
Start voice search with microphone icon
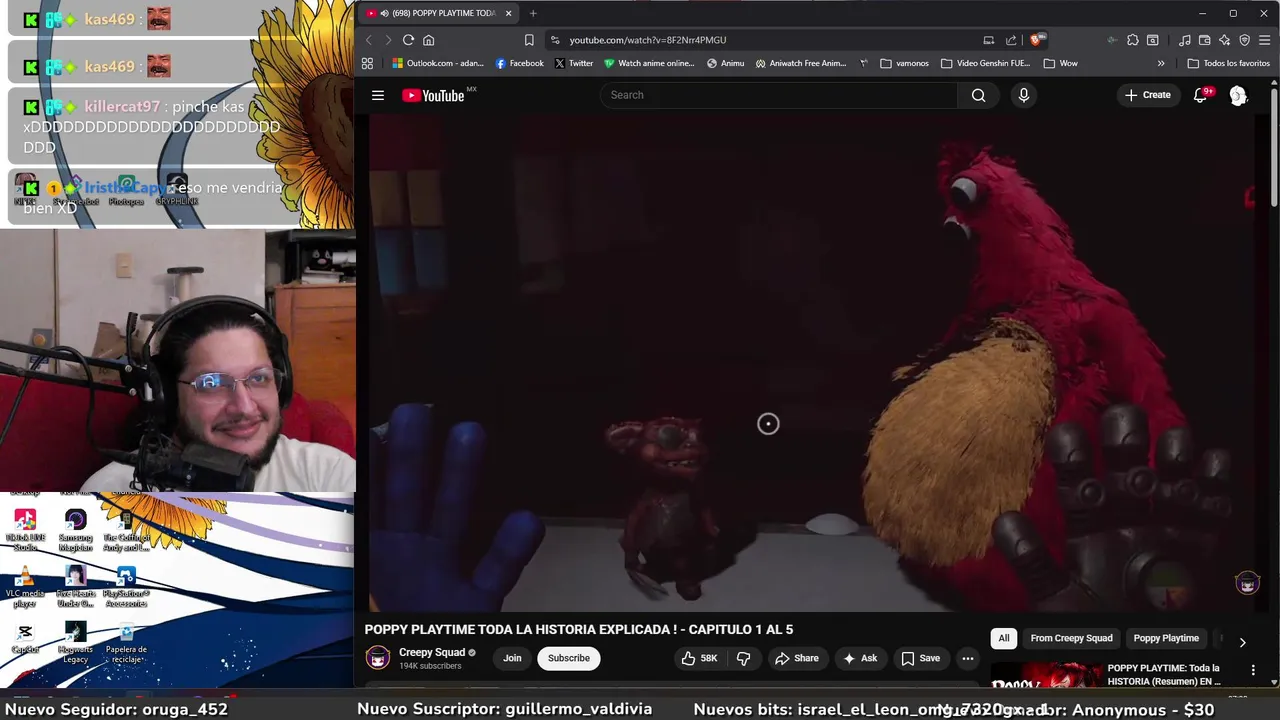tap(1023, 95)
